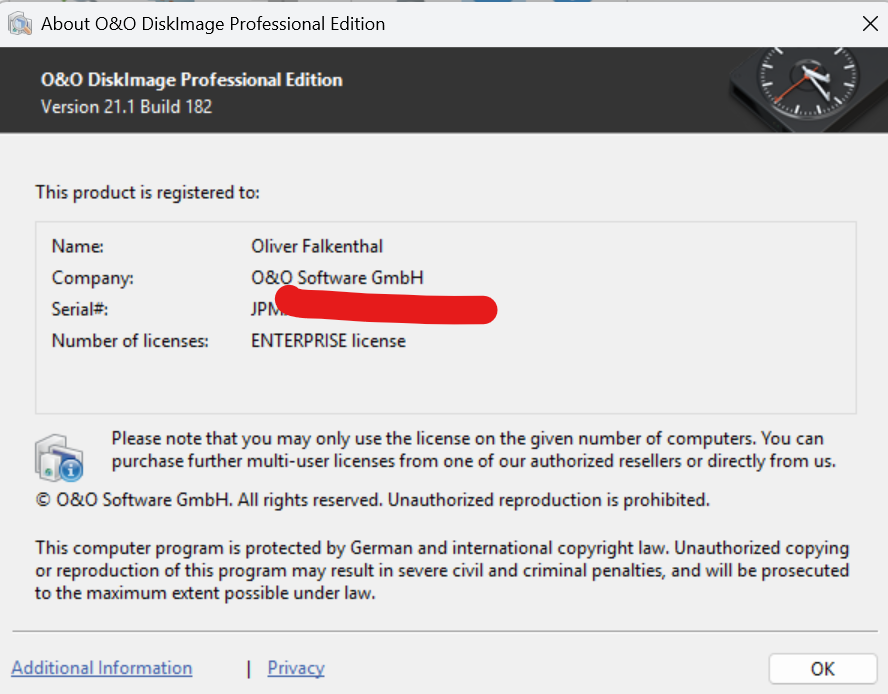Click the copyright line 'All rights reserved'
The width and height of the screenshot is (888, 694).
373,500
